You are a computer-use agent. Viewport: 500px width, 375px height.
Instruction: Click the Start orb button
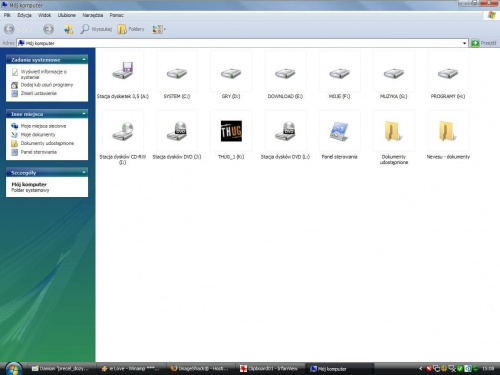[14, 369]
